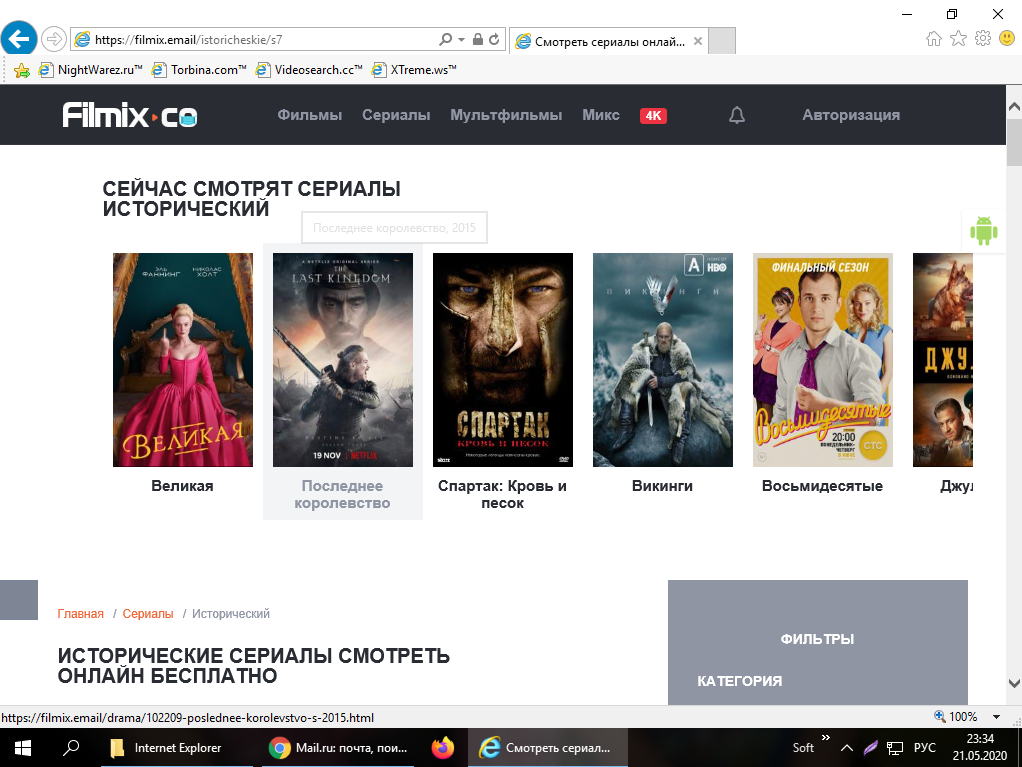The width and height of the screenshot is (1022, 767).
Task: Open the Windows Start menu
Action: pos(22,747)
